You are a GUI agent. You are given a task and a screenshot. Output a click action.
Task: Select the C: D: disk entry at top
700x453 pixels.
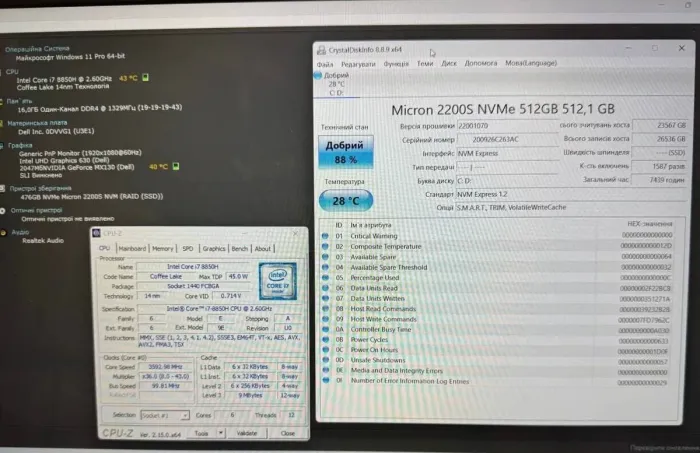[x=337, y=84]
